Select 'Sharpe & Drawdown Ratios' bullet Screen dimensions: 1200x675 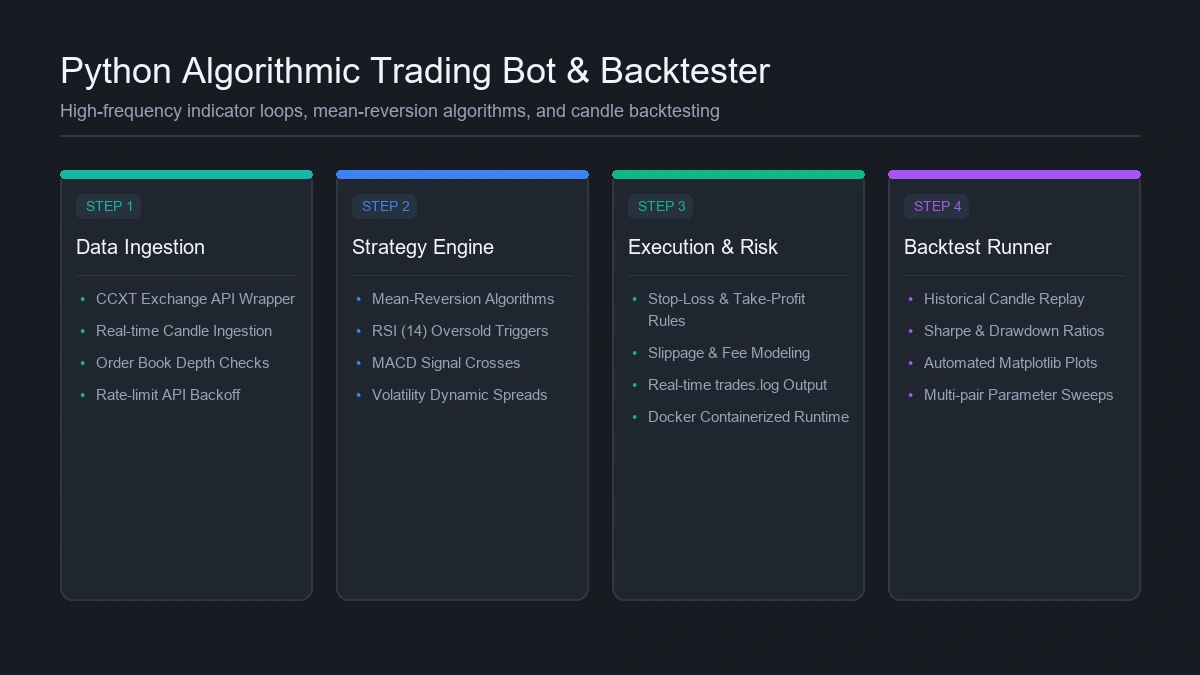click(x=1014, y=331)
